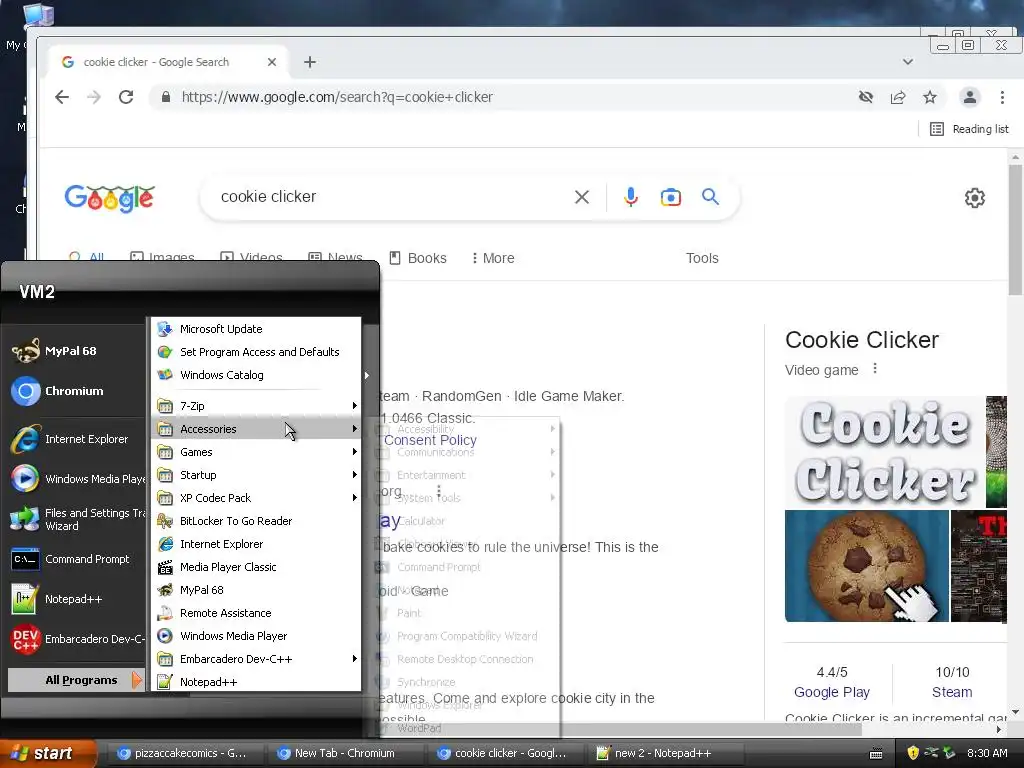Open Notepad++ in programs list

(x=256, y=682)
